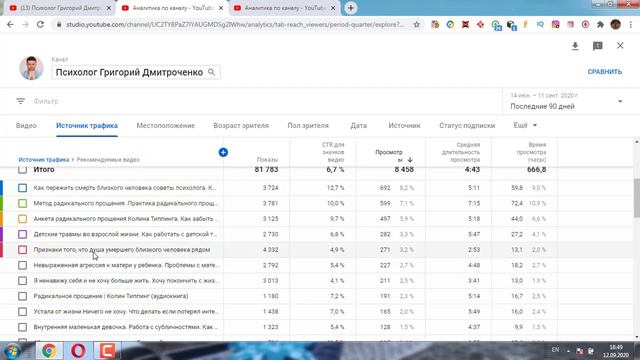
Task: Check Внутренняя маленькая девочка row checkbox
Action: [22, 327]
